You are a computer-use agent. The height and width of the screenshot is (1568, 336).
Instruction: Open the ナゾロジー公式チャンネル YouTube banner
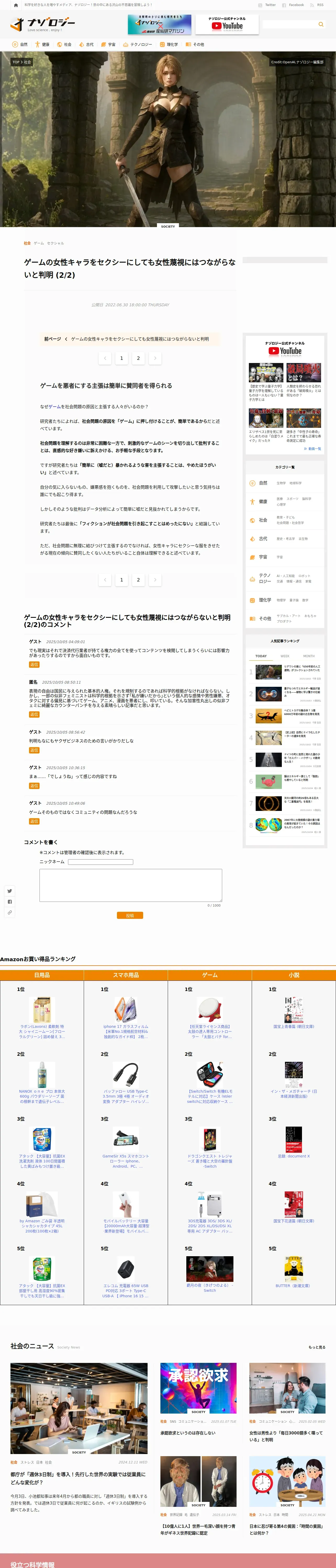227,24
